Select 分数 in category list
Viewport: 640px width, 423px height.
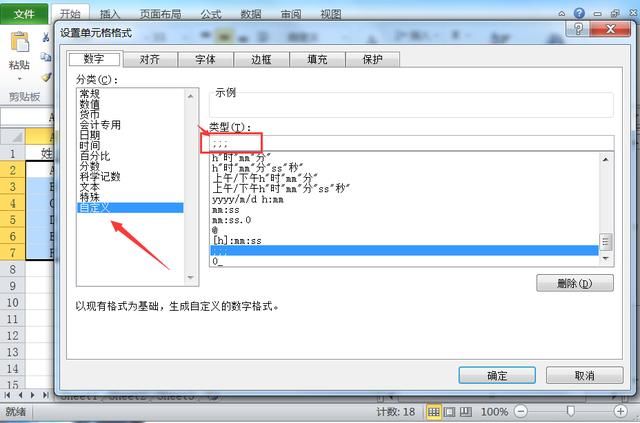pyautogui.click(x=131, y=166)
